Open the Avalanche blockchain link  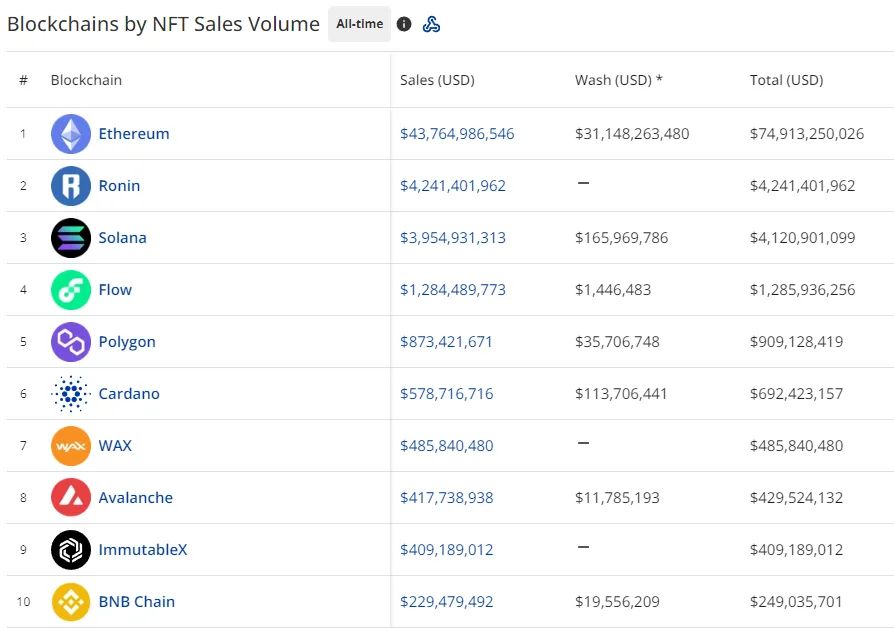click(x=136, y=497)
